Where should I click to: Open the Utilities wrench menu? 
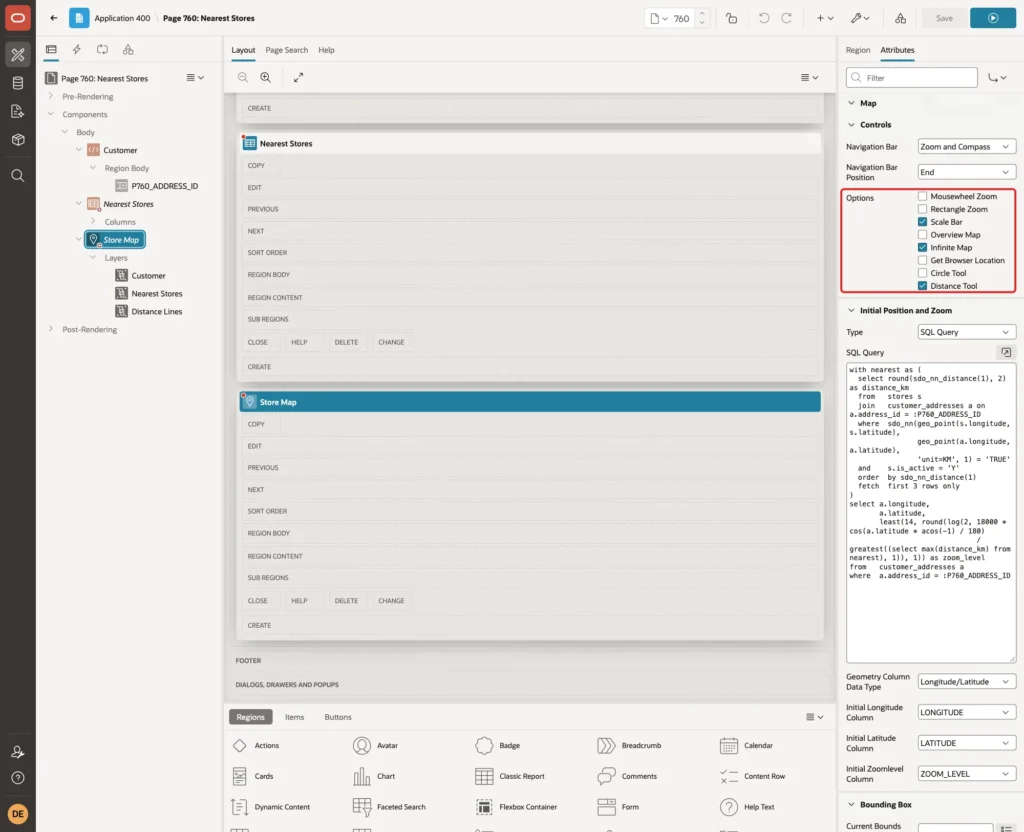point(860,18)
